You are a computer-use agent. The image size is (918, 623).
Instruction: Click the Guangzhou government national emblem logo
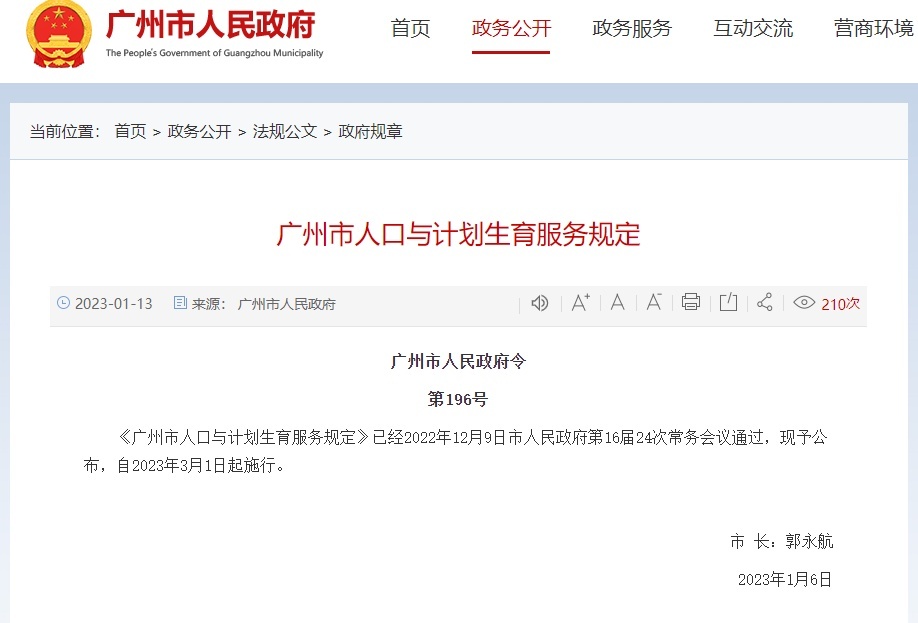coord(58,35)
